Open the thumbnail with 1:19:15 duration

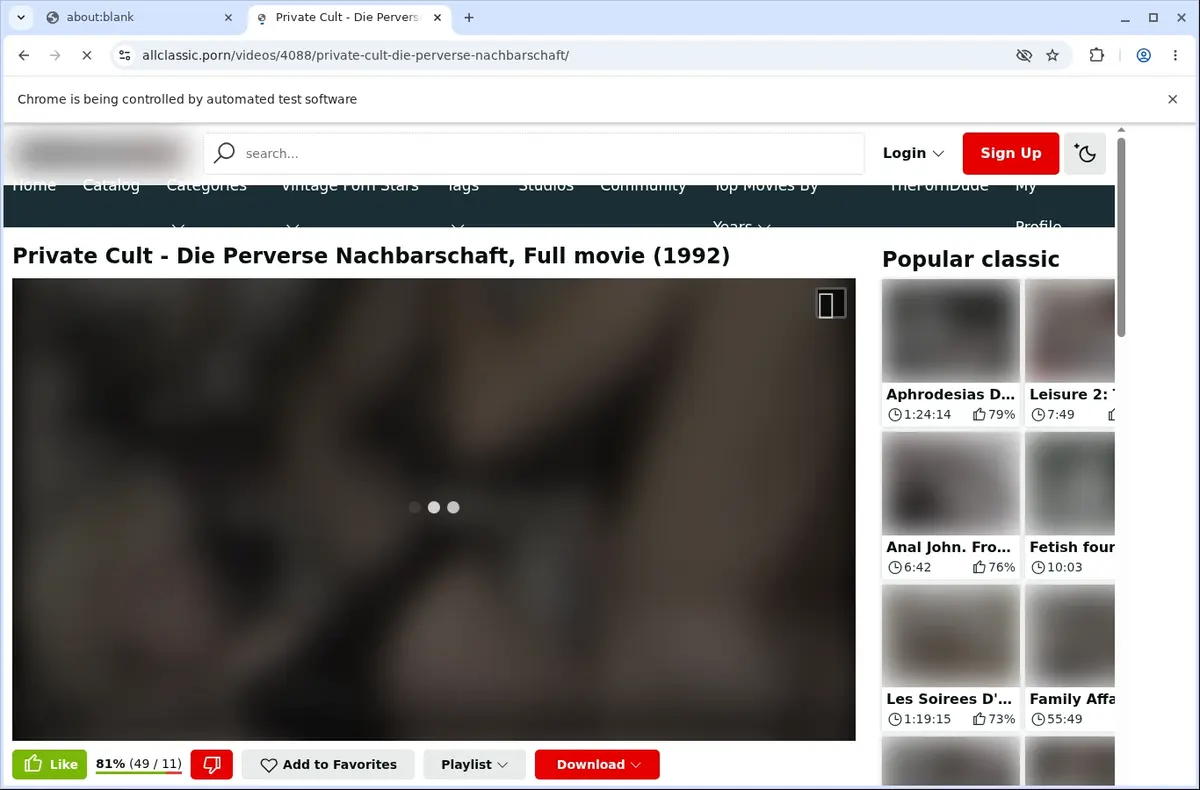(951, 635)
